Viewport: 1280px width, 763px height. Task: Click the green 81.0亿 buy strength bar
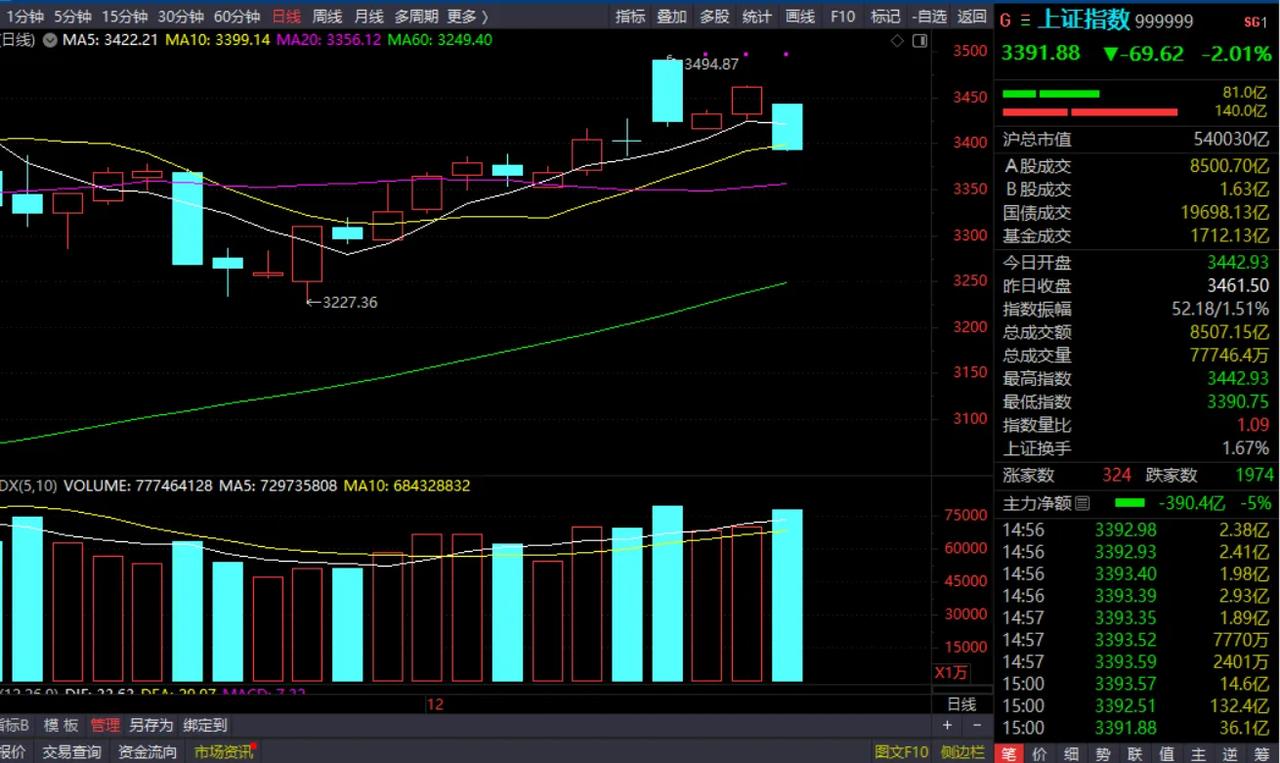(x=1050, y=94)
